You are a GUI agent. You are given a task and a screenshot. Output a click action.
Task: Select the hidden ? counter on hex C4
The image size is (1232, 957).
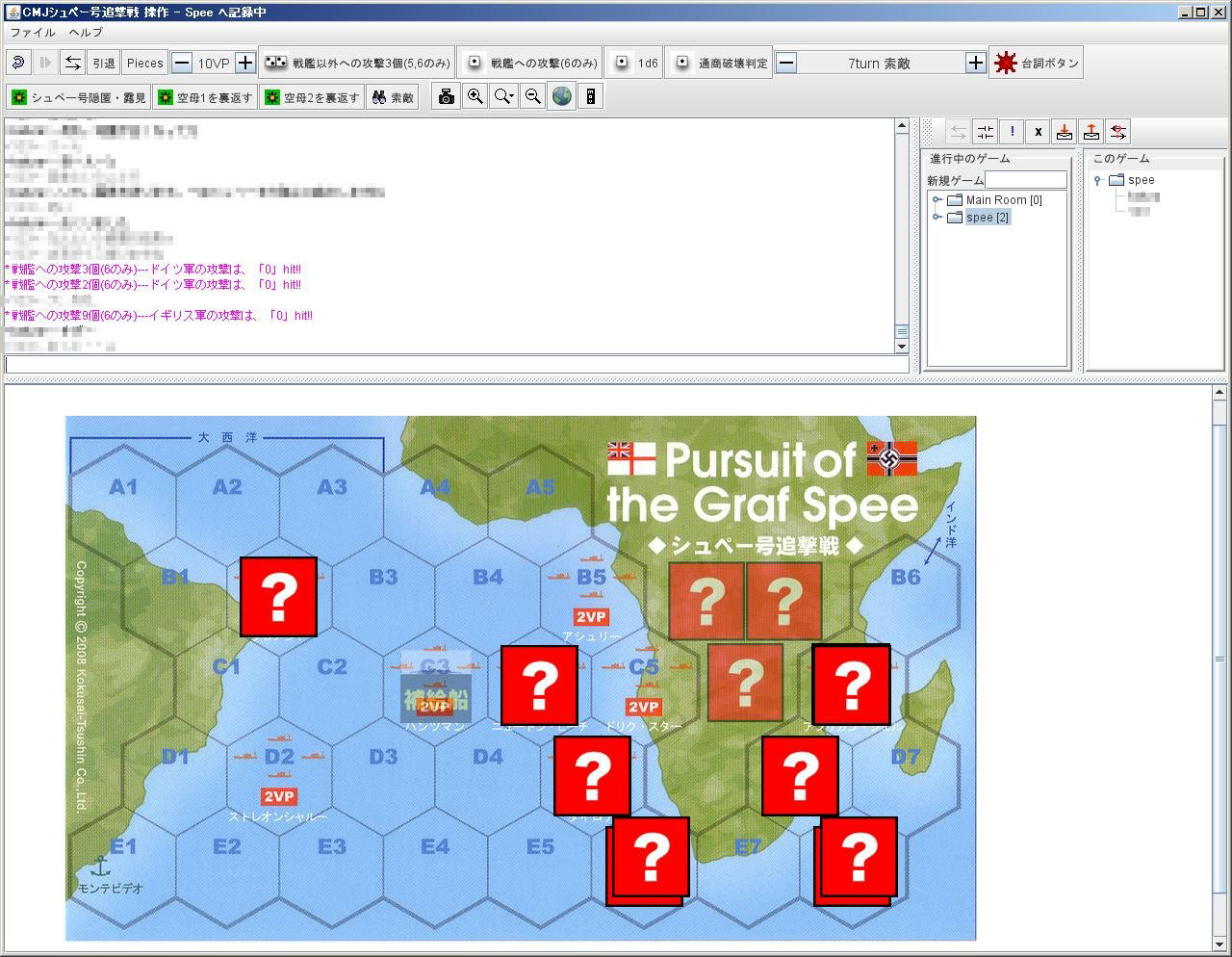pyautogui.click(x=540, y=685)
